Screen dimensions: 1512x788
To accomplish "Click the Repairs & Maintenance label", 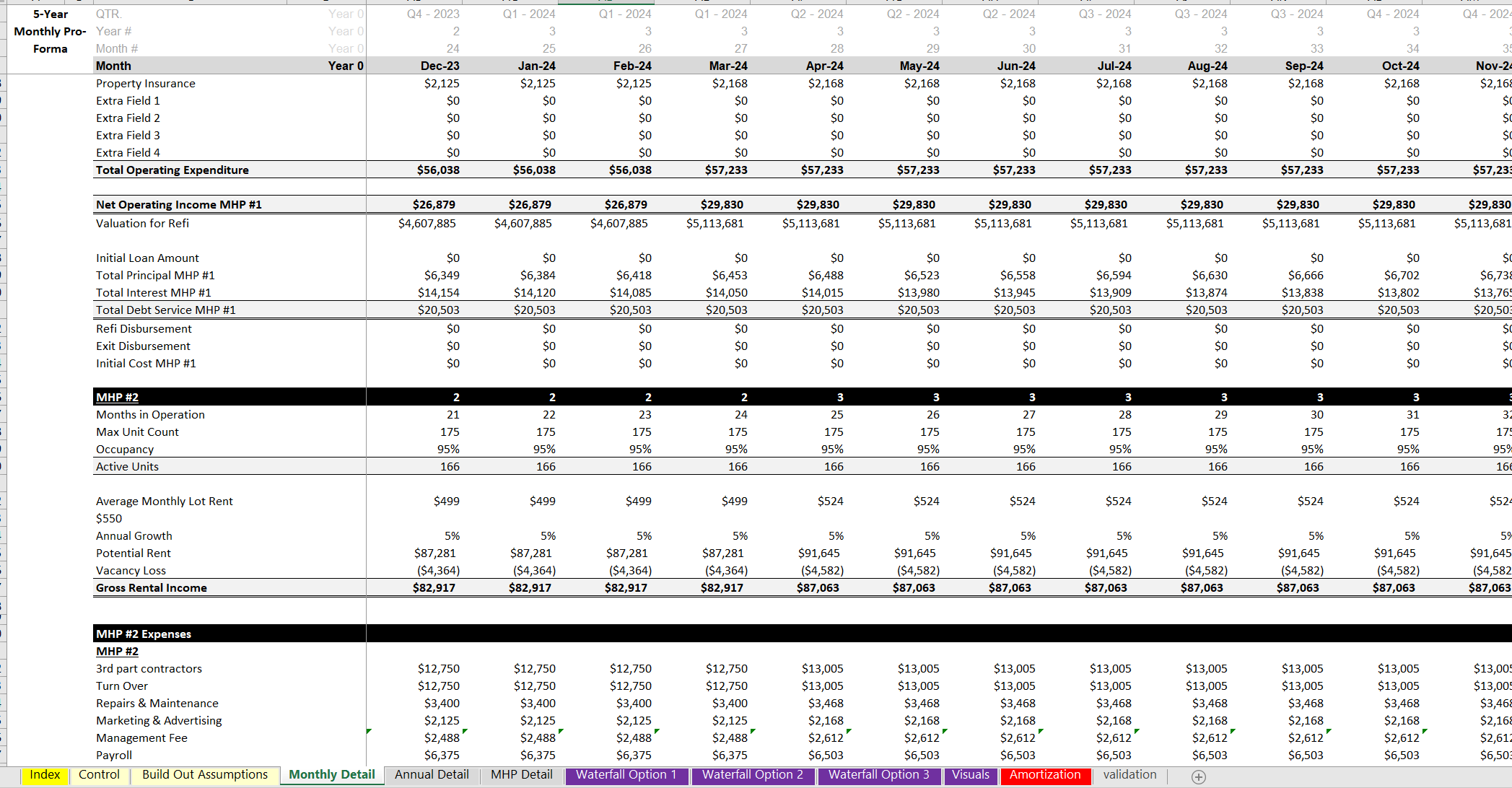I will click(x=157, y=704).
